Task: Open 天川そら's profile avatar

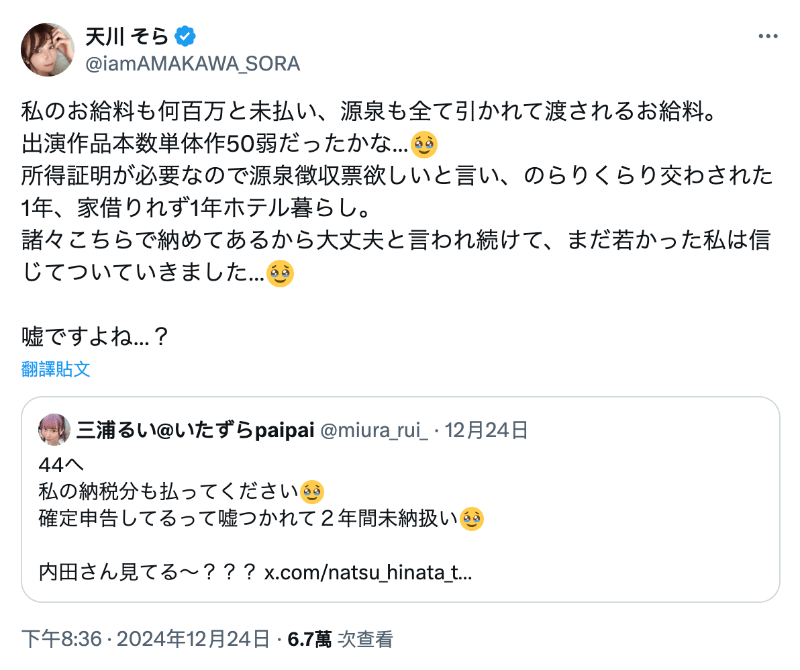Action: click(x=45, y=47)
